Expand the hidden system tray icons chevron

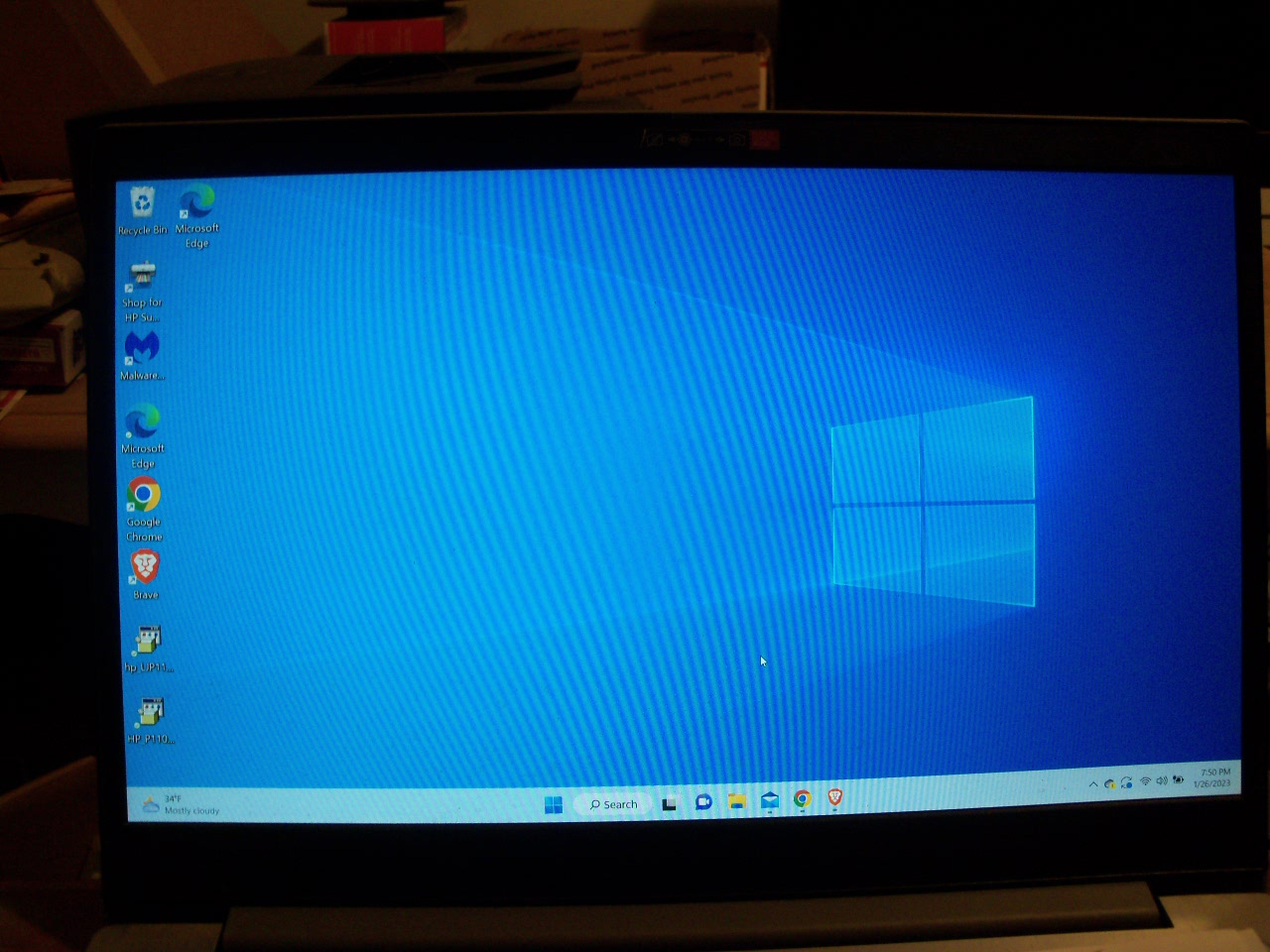click(1093, 784)
